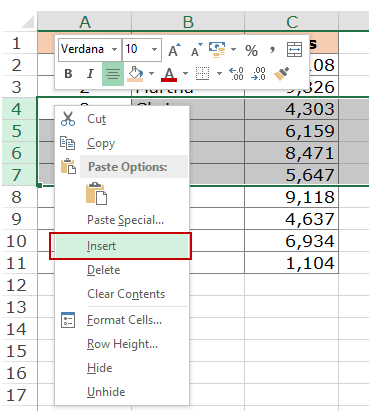Choose Clear Contents menu entry

122,294
